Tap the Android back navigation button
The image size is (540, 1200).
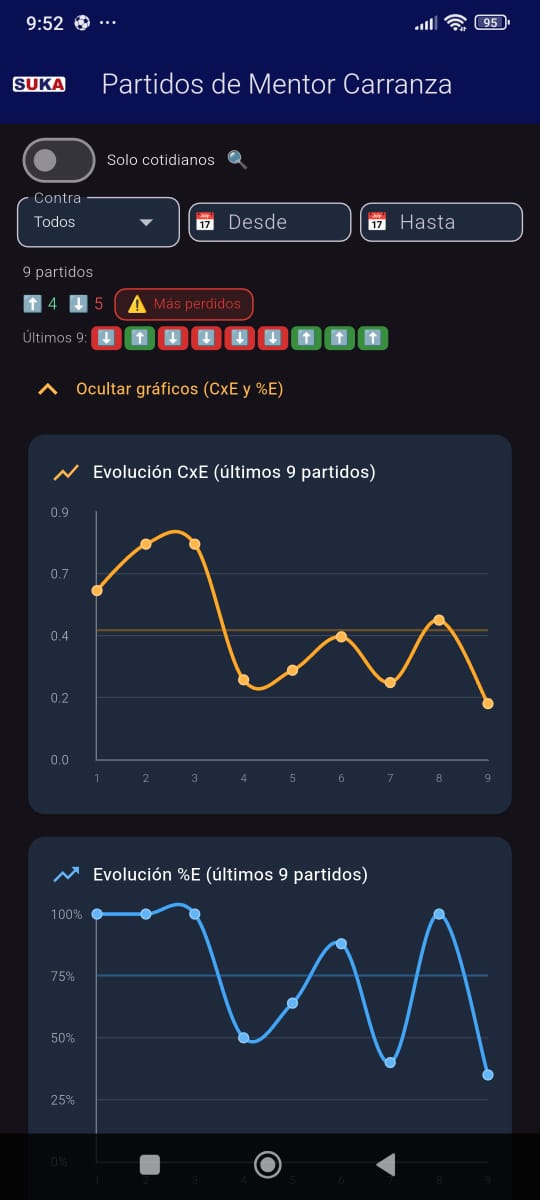(386, 1164)
